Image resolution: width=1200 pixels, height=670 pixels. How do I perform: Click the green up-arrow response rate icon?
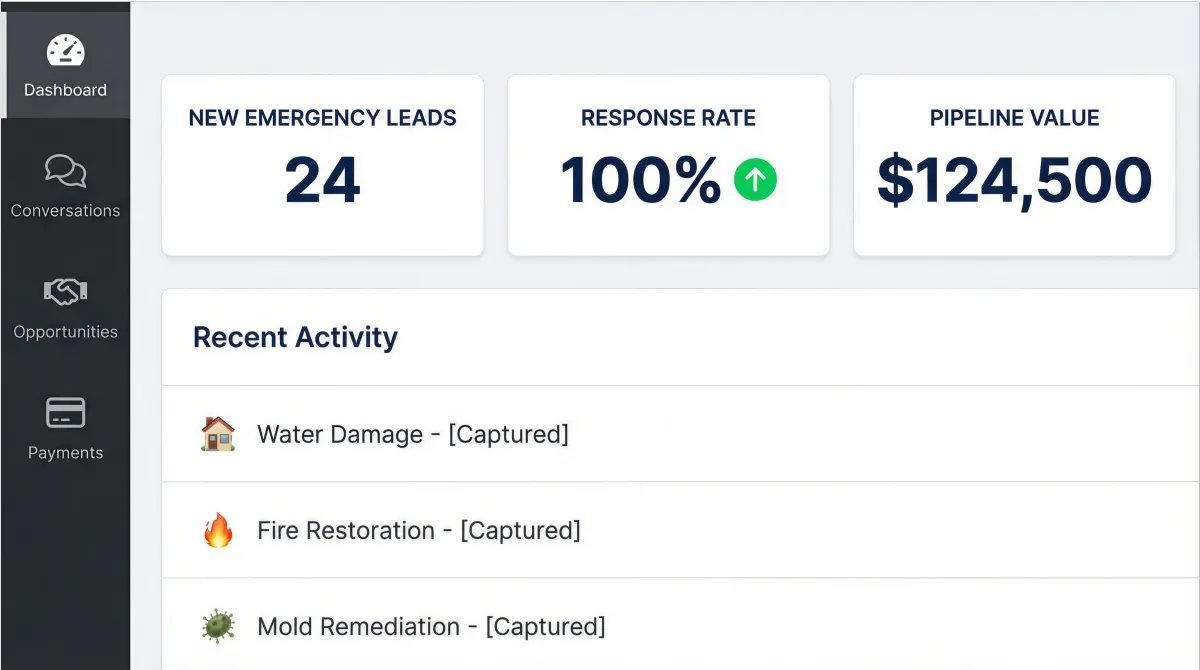point(755,180)
